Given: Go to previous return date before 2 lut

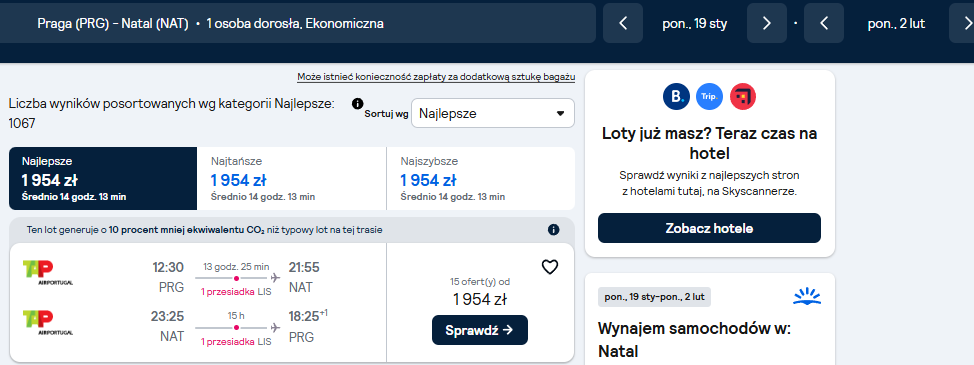Looking at the screenshot, I should point(824,24).
